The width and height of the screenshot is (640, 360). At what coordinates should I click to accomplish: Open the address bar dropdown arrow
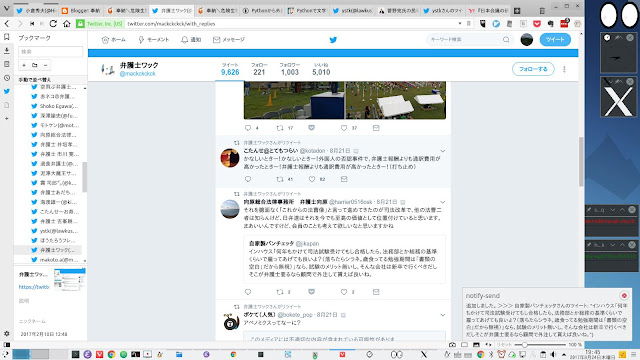click(460, 24)
